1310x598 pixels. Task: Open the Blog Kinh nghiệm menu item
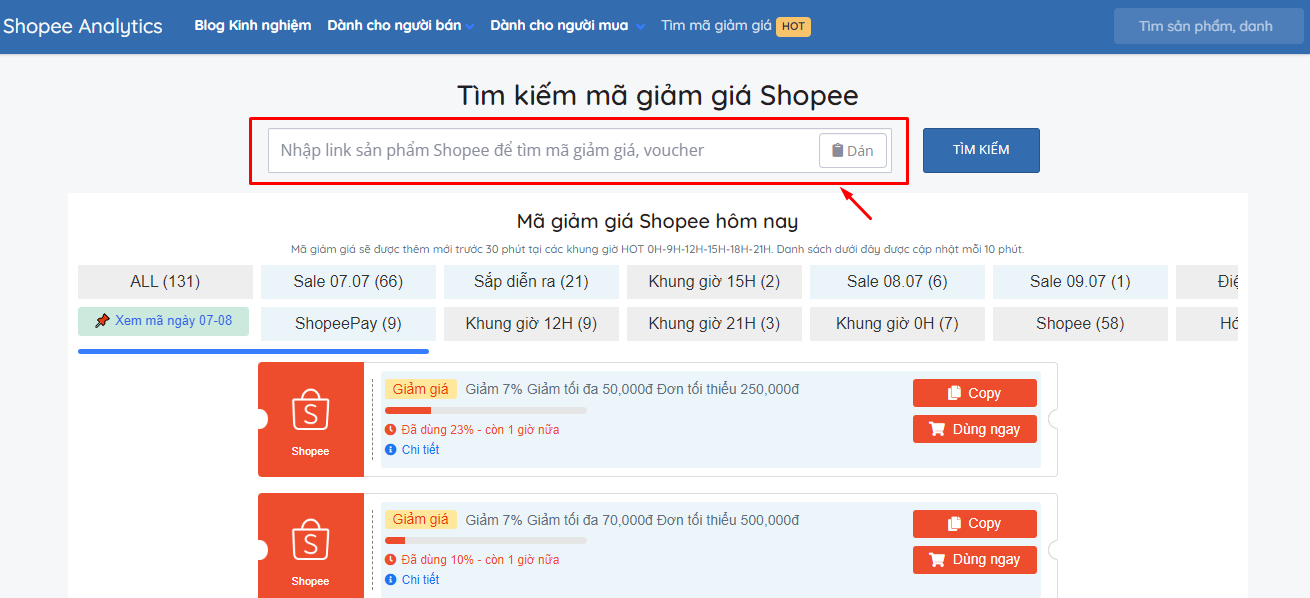coord(253,26)
